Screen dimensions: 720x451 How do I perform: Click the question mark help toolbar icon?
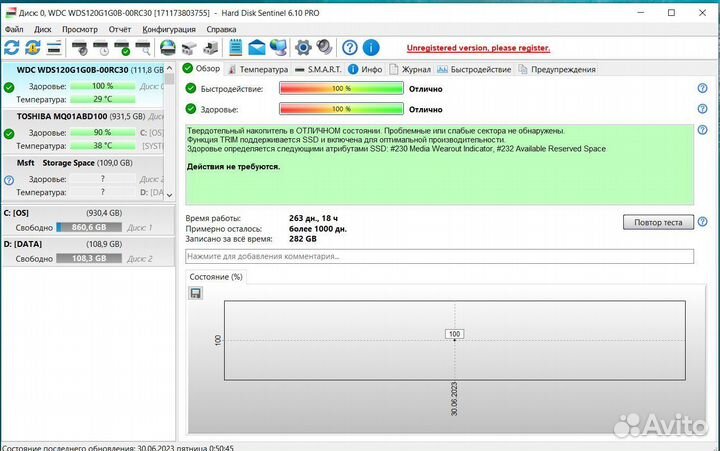coord(349,48)
